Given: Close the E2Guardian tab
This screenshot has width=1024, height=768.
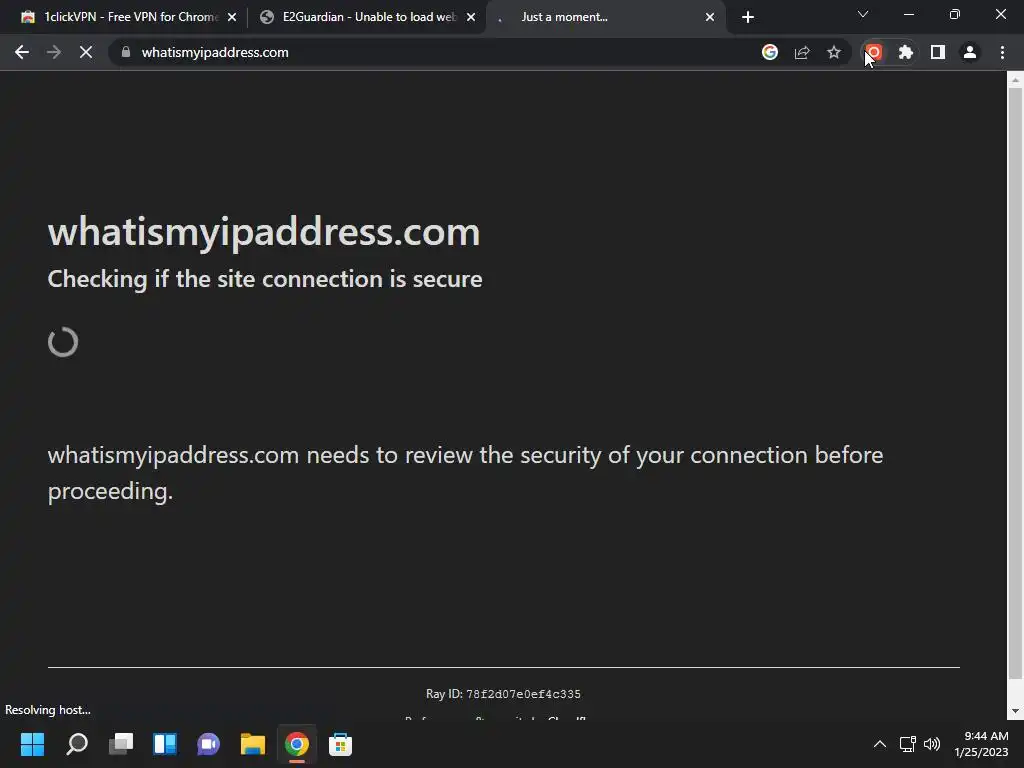Looking at the screenshot, I should coord(471,18).
